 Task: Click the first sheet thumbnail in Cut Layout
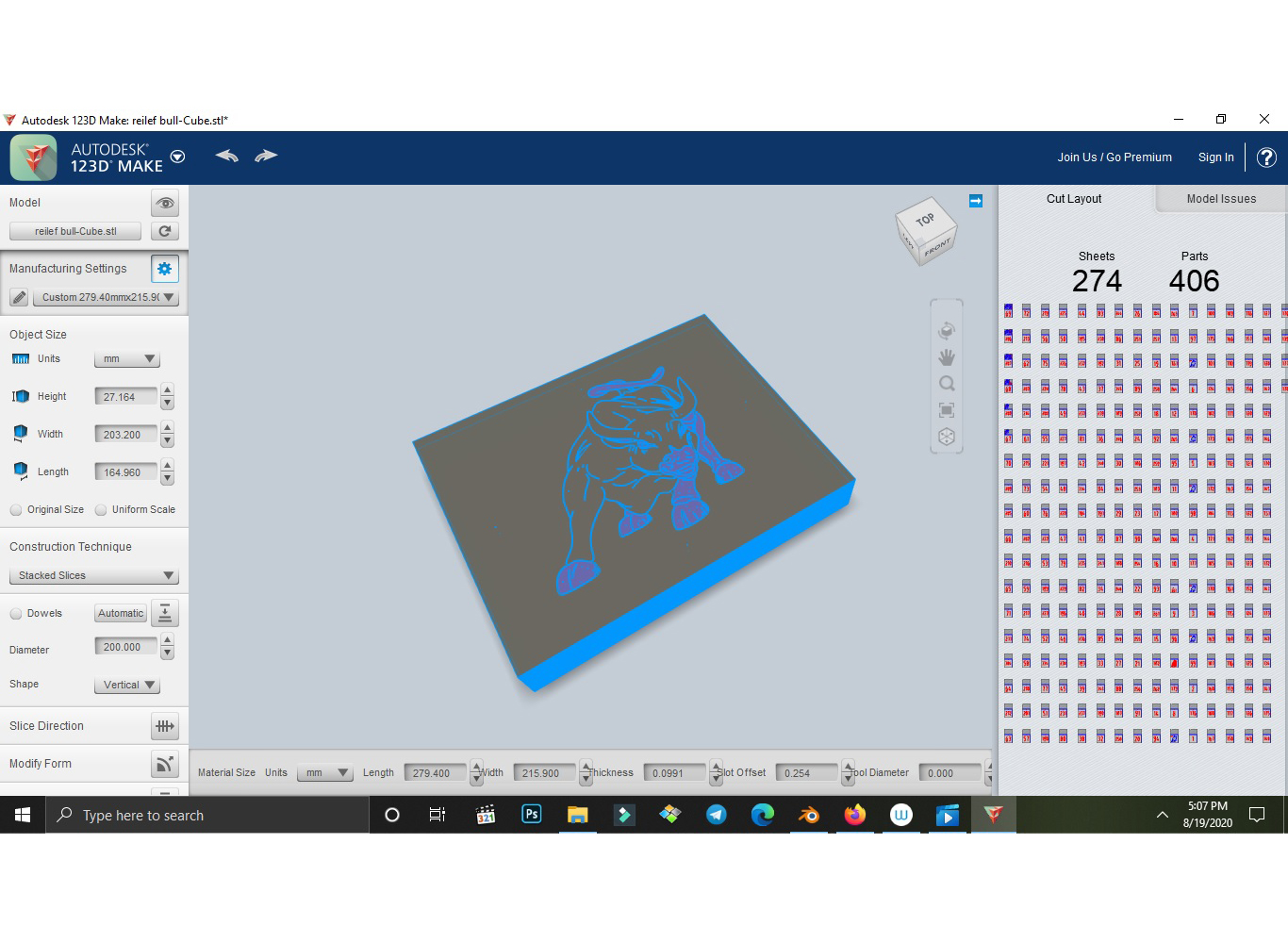pos(1009,310)
